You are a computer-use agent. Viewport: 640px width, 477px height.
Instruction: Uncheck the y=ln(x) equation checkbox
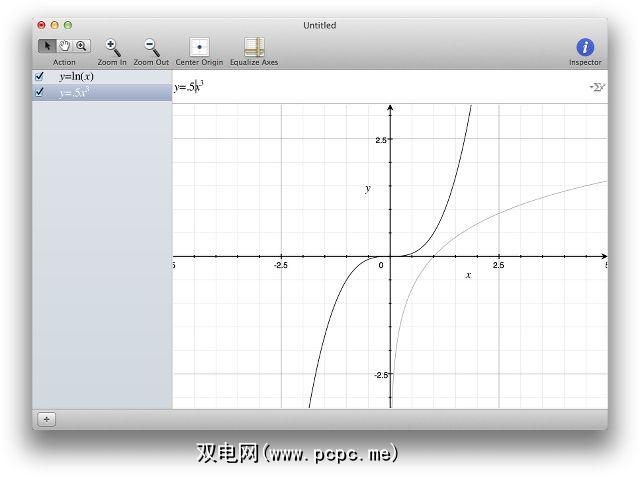(40, 76)
